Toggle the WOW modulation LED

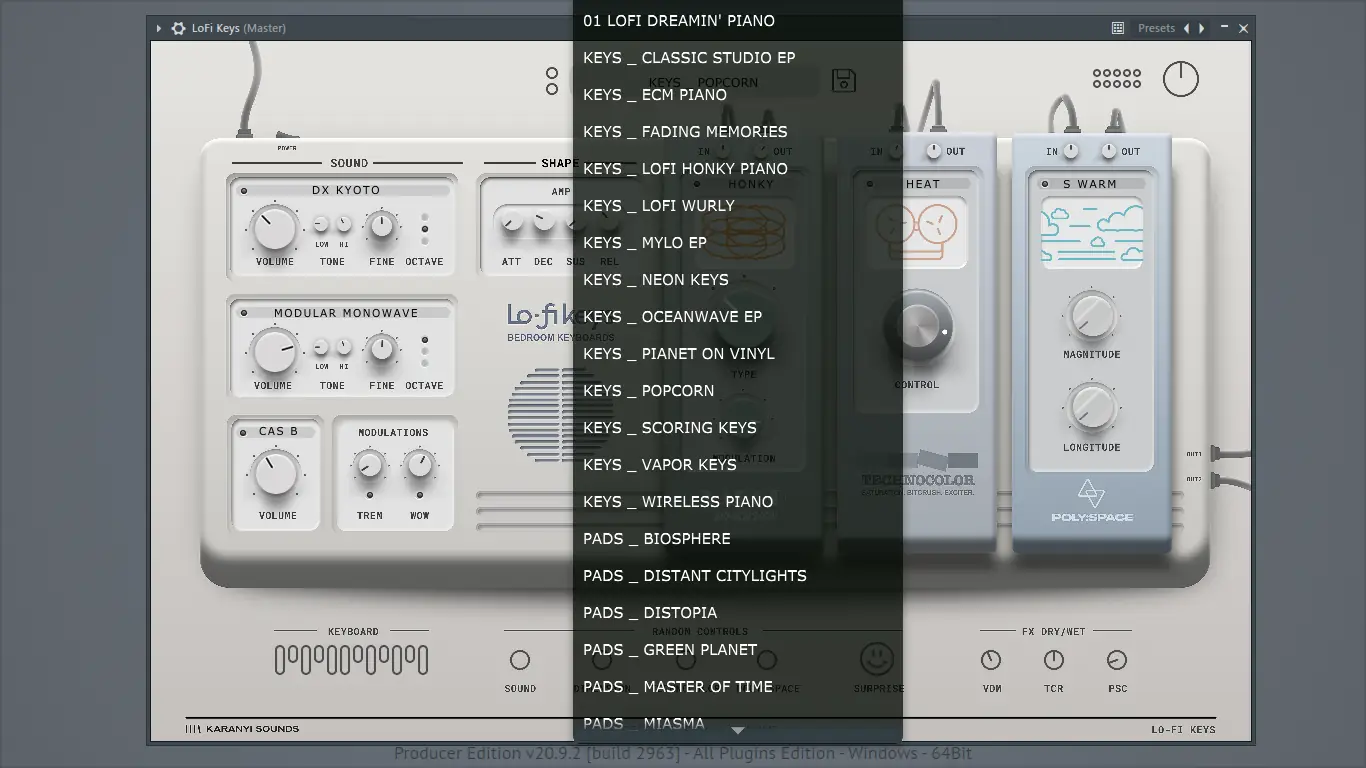[420, 495]
